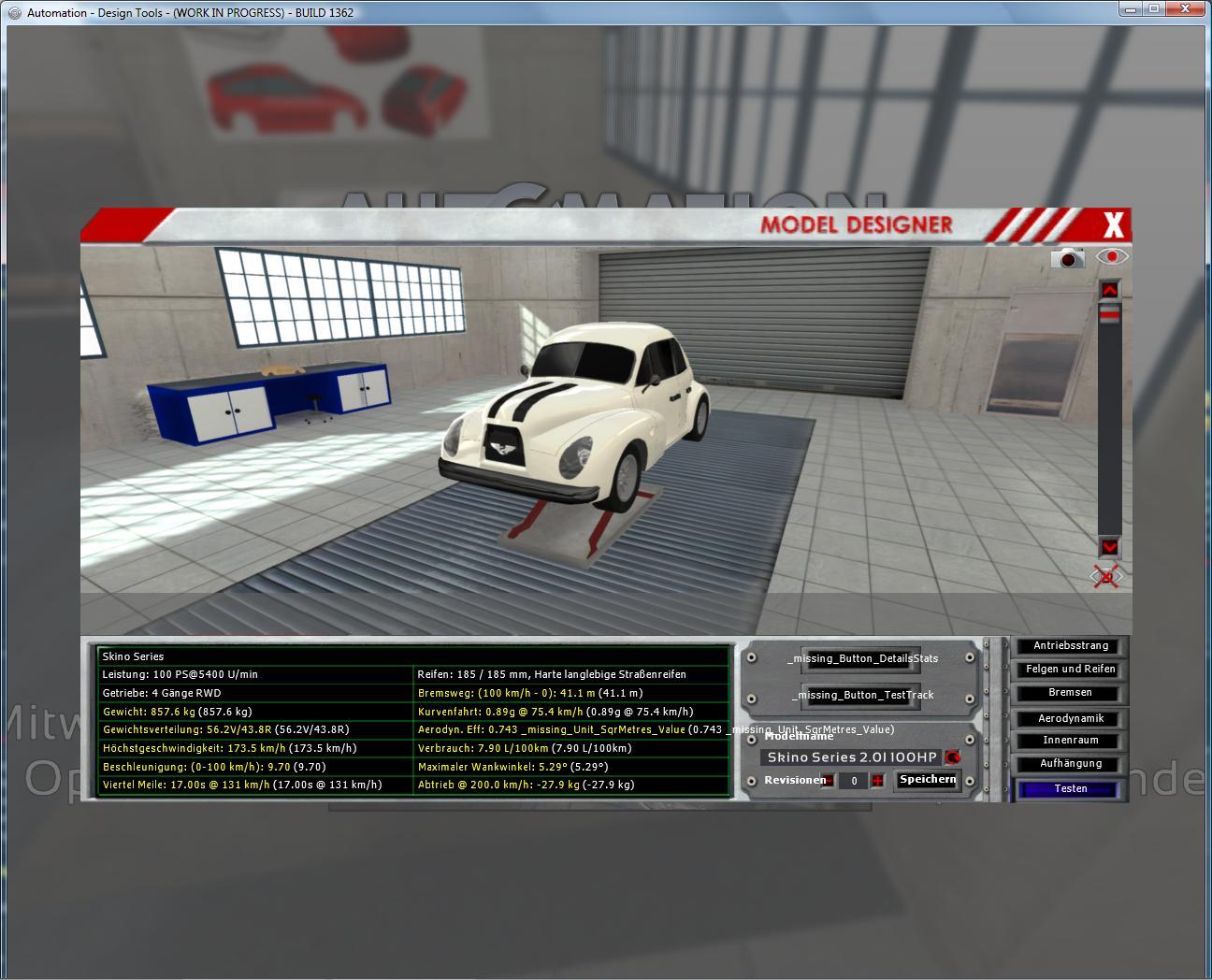Viewport: 1212px width, 980px height.
Task: Click the up arrow above the slider
Action: click(x=1109, y=290)
